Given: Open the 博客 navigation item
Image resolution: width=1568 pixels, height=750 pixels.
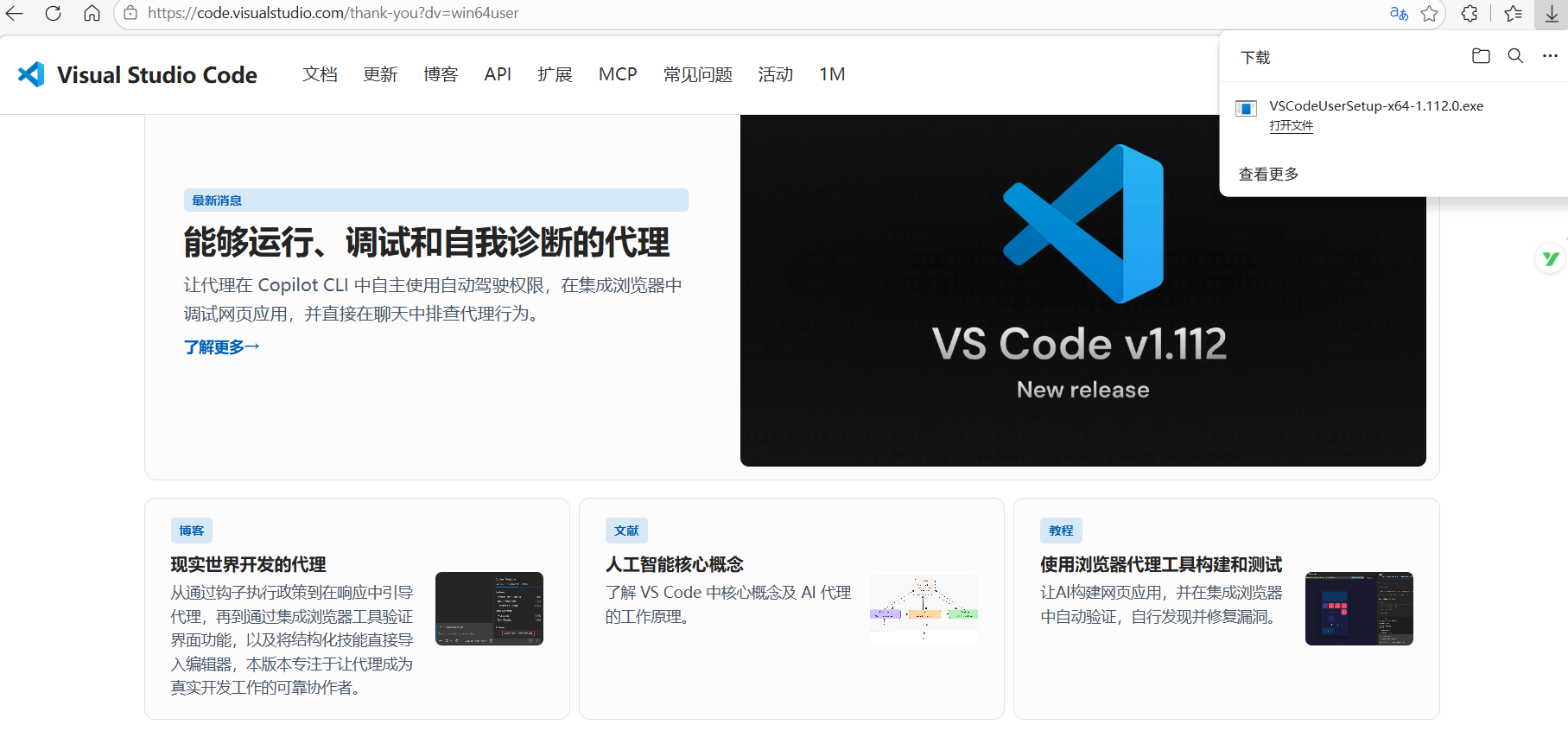Looking at the screenshot, I should tap(441, 74).
